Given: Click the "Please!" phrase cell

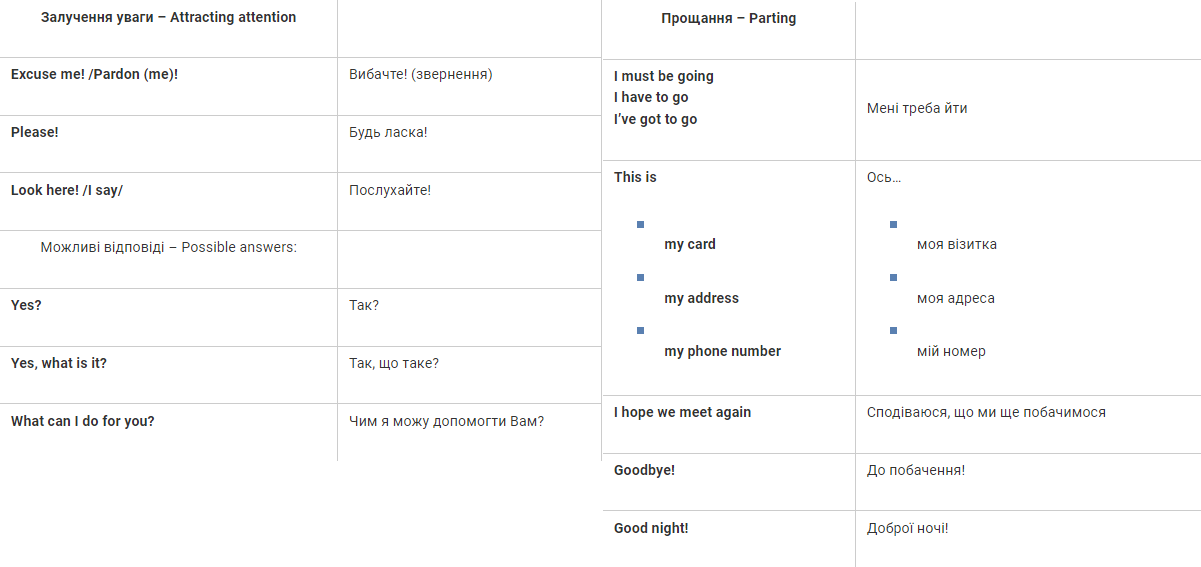Looking at the screenshot, I should tap(35, 132).
